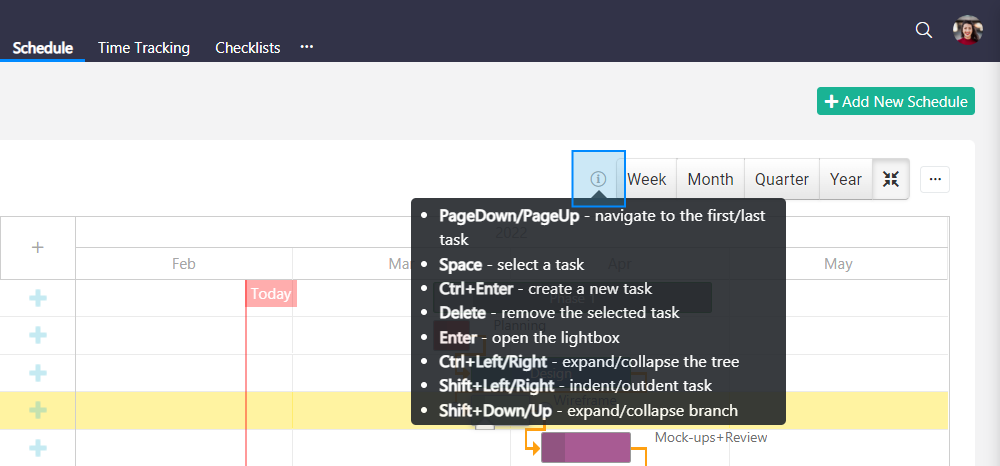Click the user profile avatar
The width and height of the screenshot is (1000, 466).
[x=967, y=30]
